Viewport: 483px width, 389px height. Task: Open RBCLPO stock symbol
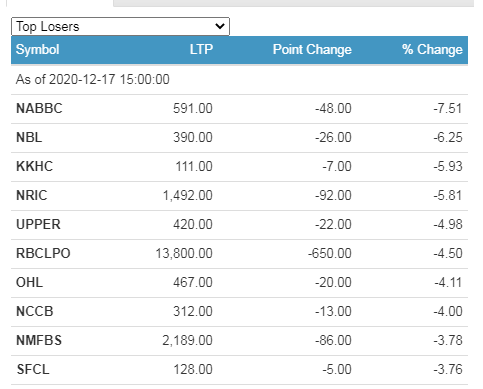[x=43, y=253]
